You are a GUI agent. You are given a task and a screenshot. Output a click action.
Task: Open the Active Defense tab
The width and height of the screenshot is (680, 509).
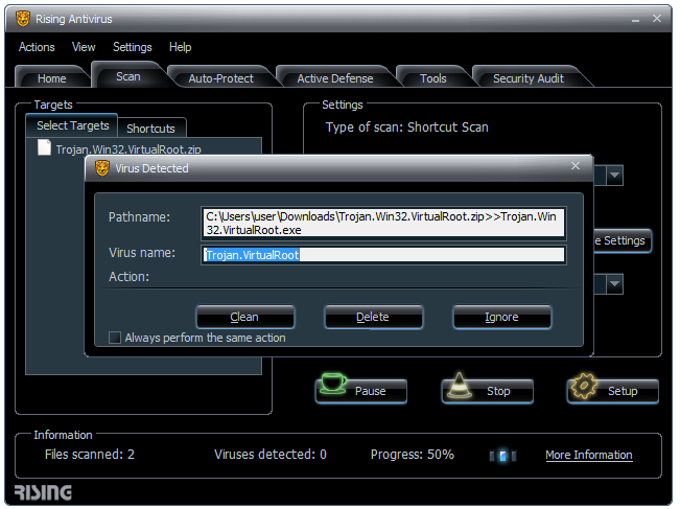pyautogui.click(x=335, y=78)
